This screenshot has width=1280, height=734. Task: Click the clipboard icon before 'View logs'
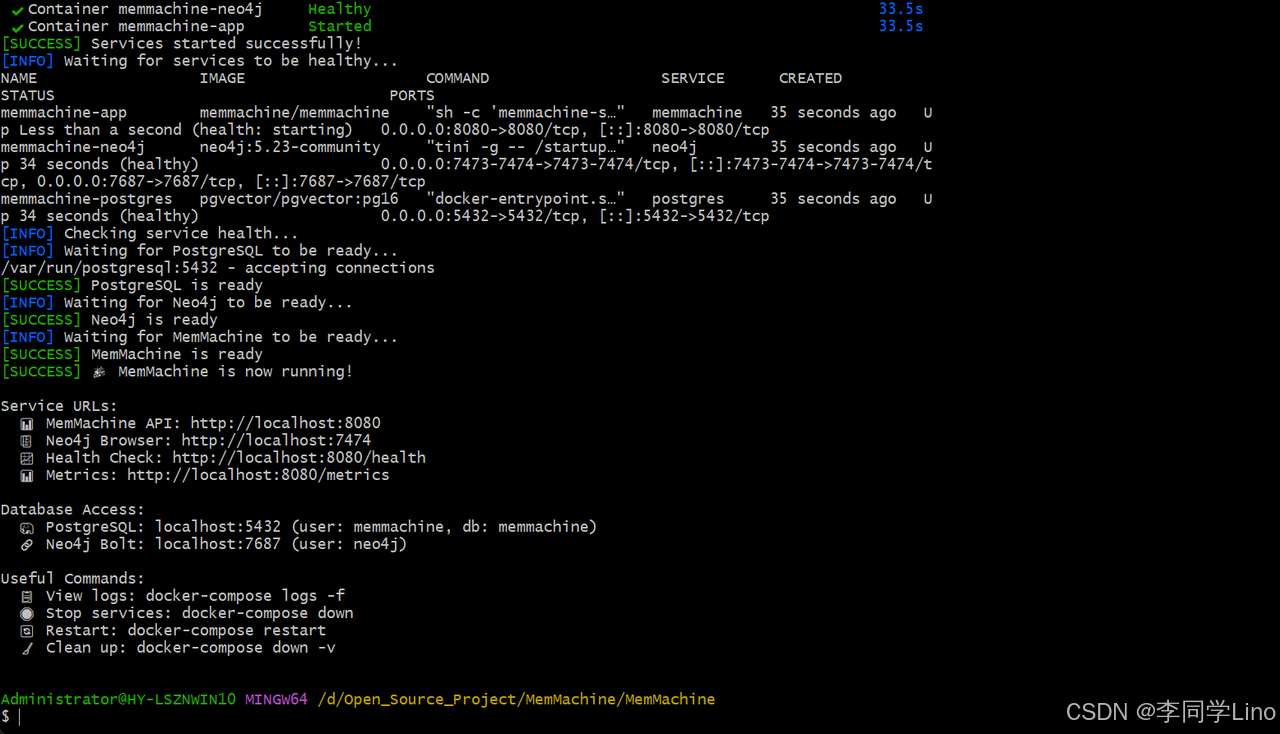click(27, 596)
